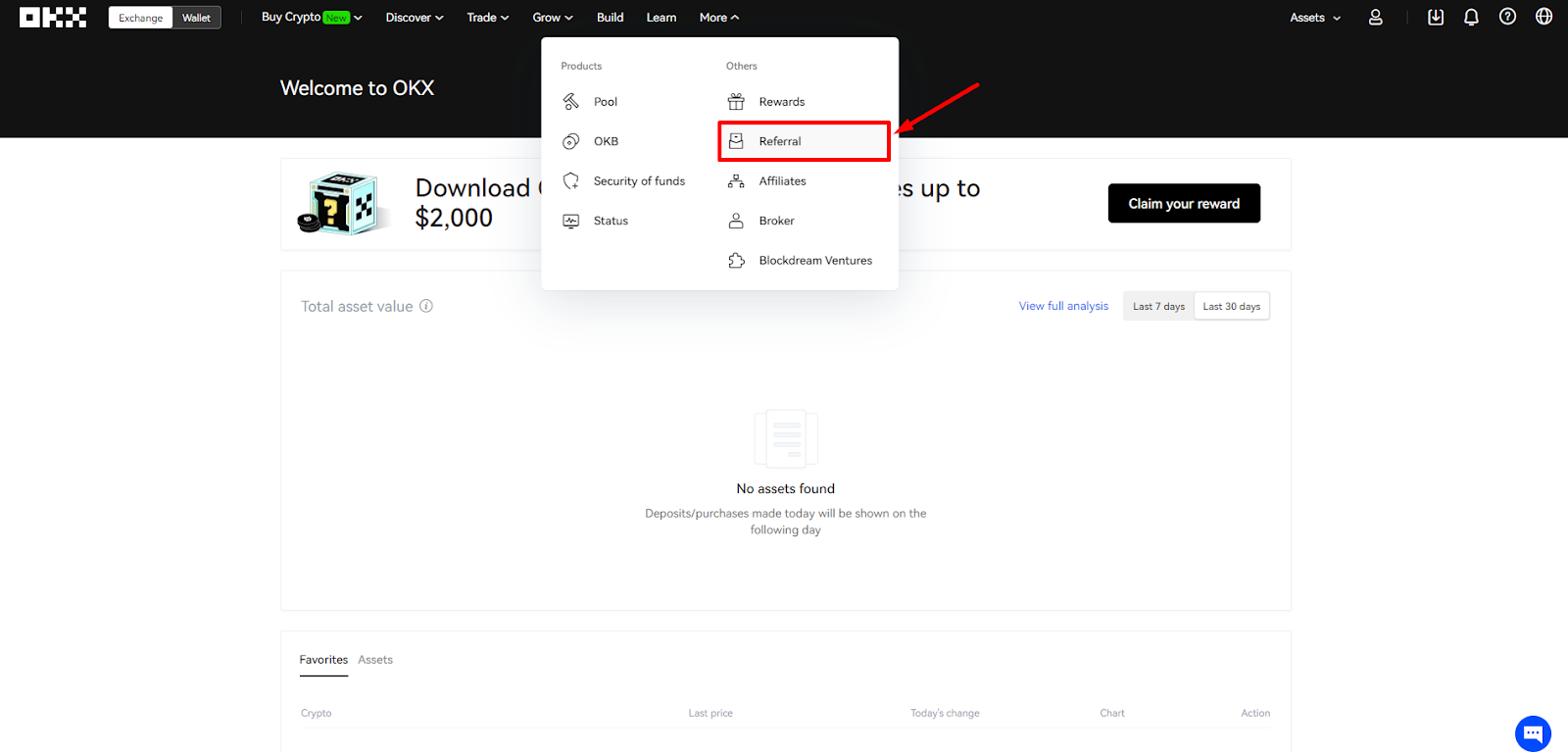The image size is (1568, 752).
Task: Open the help question mark icon
Action: pyautogui.click(x=1507, y=17)
